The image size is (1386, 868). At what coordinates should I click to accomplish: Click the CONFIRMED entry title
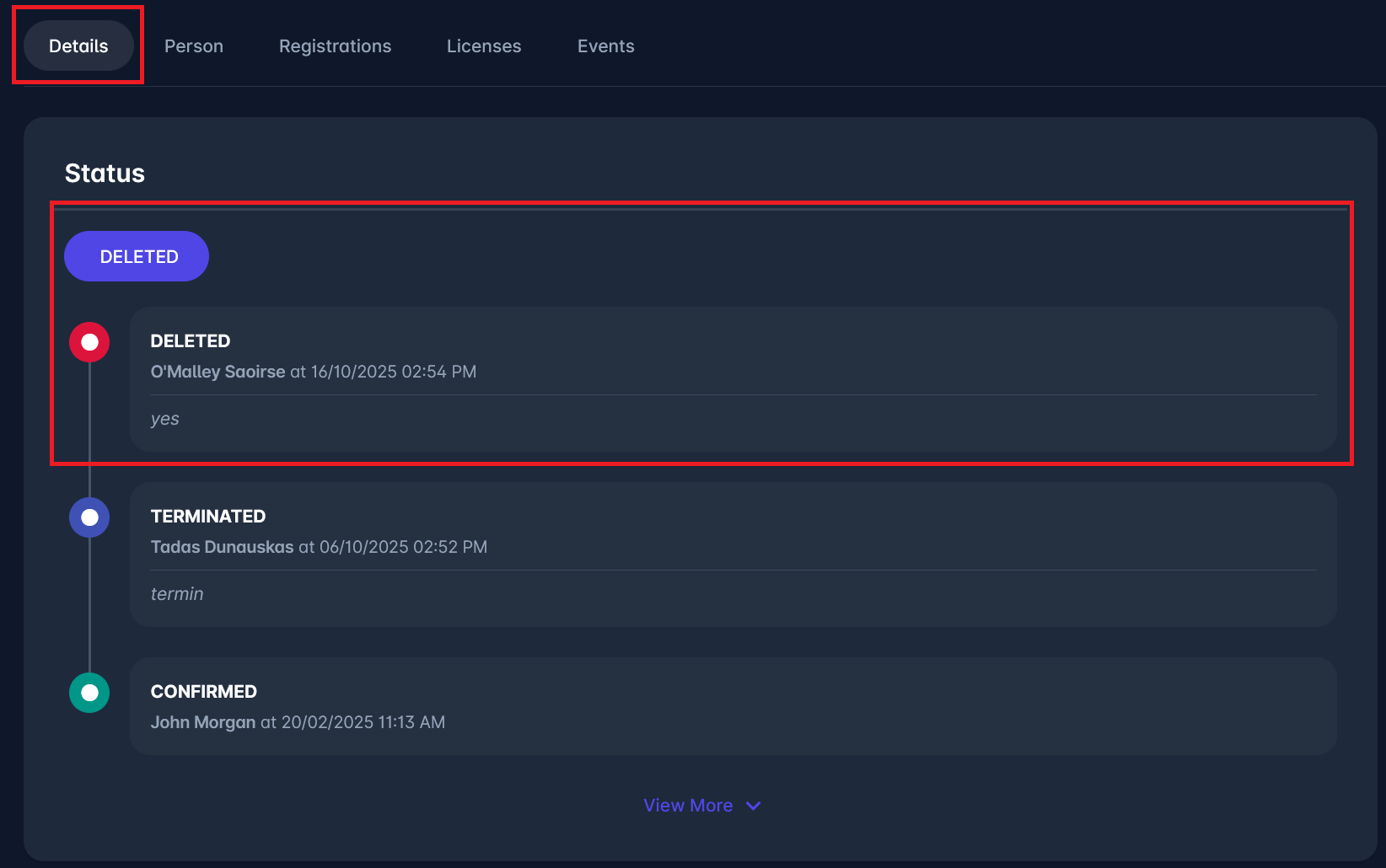203,692
